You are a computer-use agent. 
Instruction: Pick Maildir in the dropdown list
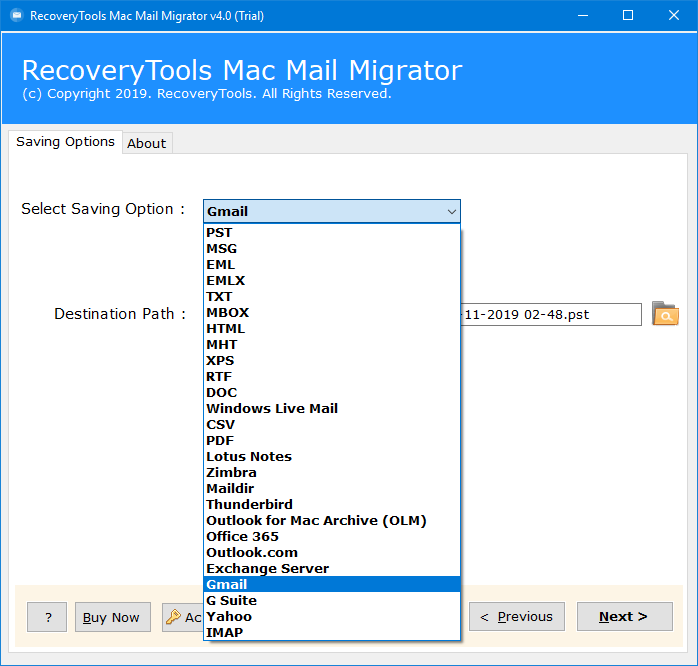(332, 489)
